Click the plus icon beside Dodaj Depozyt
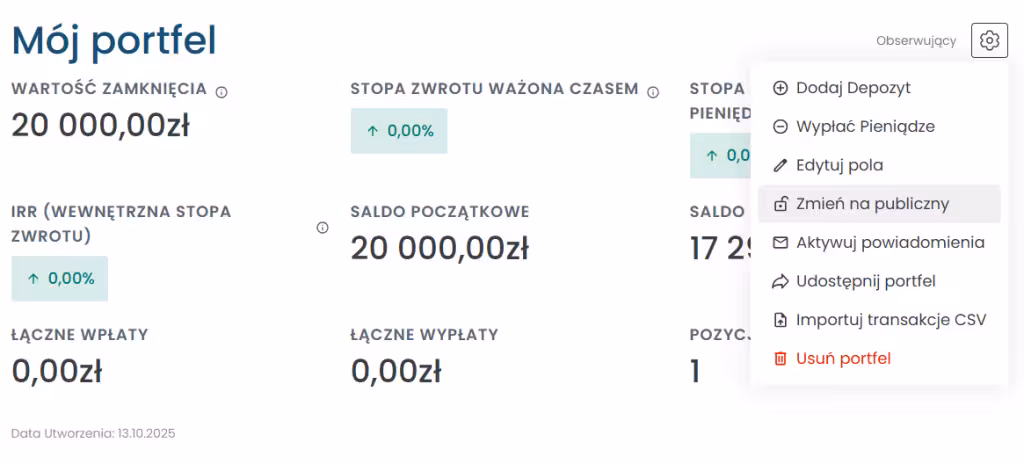Image resolution: width=1024 pixels, height=464 pixels. (781, 88)
